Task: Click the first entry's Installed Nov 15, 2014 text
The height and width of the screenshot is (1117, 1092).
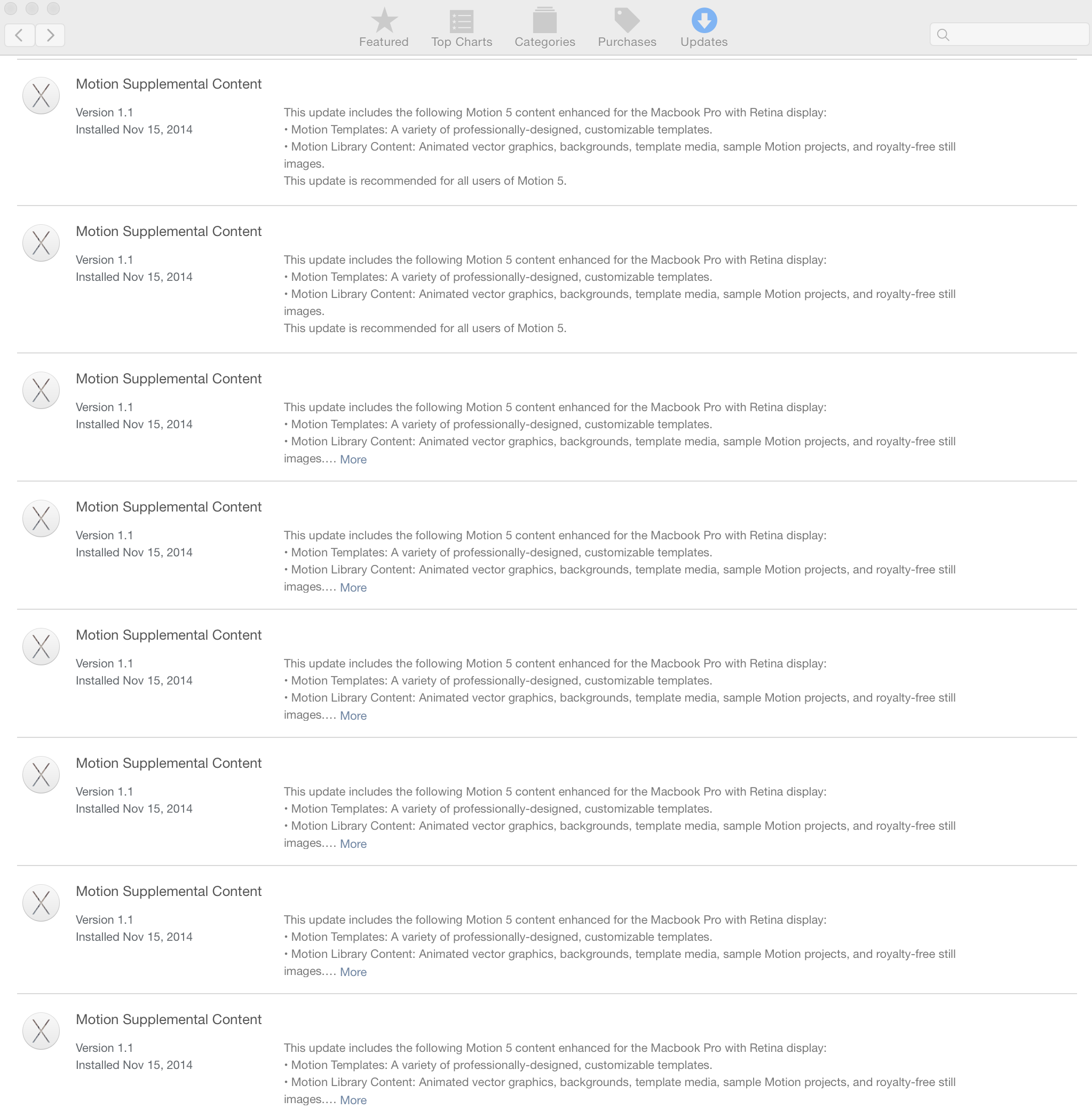Action: pyautogui.click(x=134, y=130)
